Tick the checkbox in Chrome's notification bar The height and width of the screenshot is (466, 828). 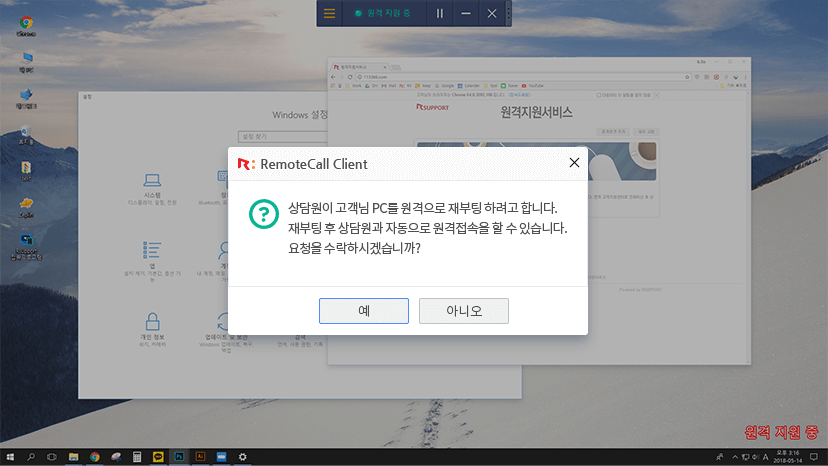(x=599, y=95)
